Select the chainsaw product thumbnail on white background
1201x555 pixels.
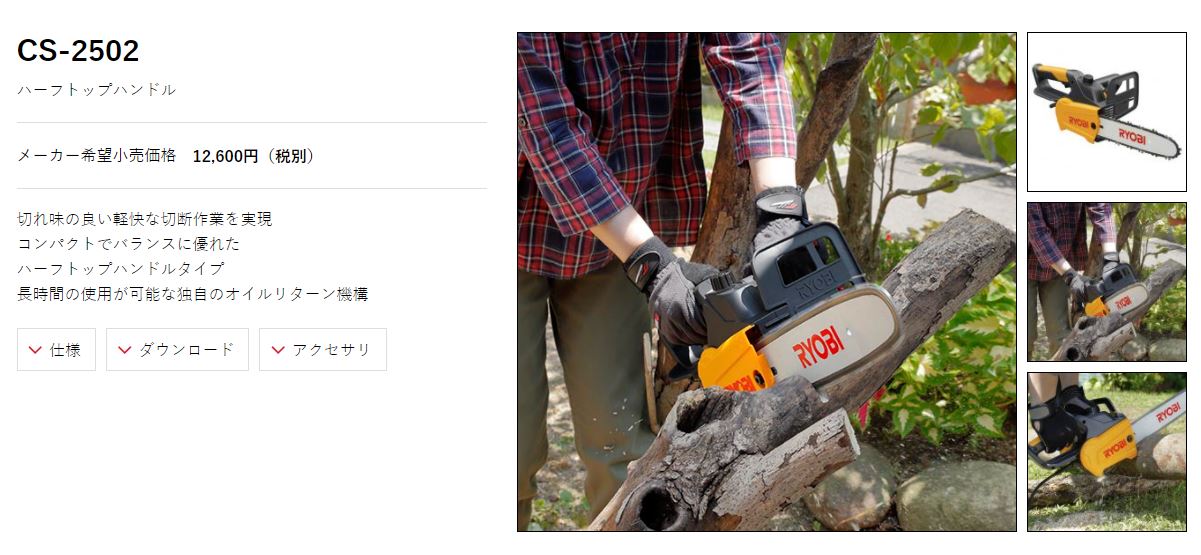(1107, 112)
